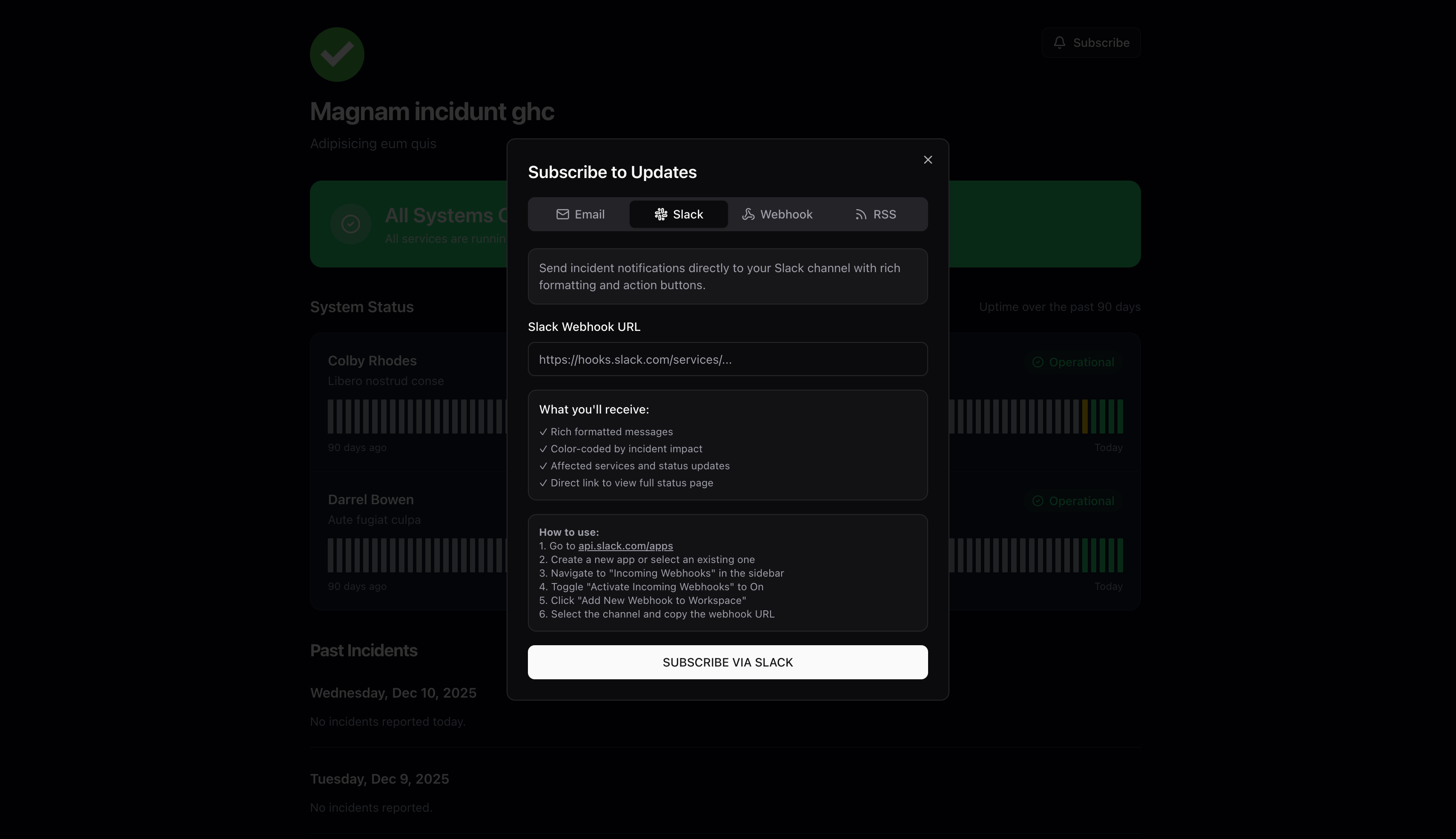Click the bell icon beside Subscribe
The height and width of the screenshot is (839, 1456).
[x=1059, y=43]
